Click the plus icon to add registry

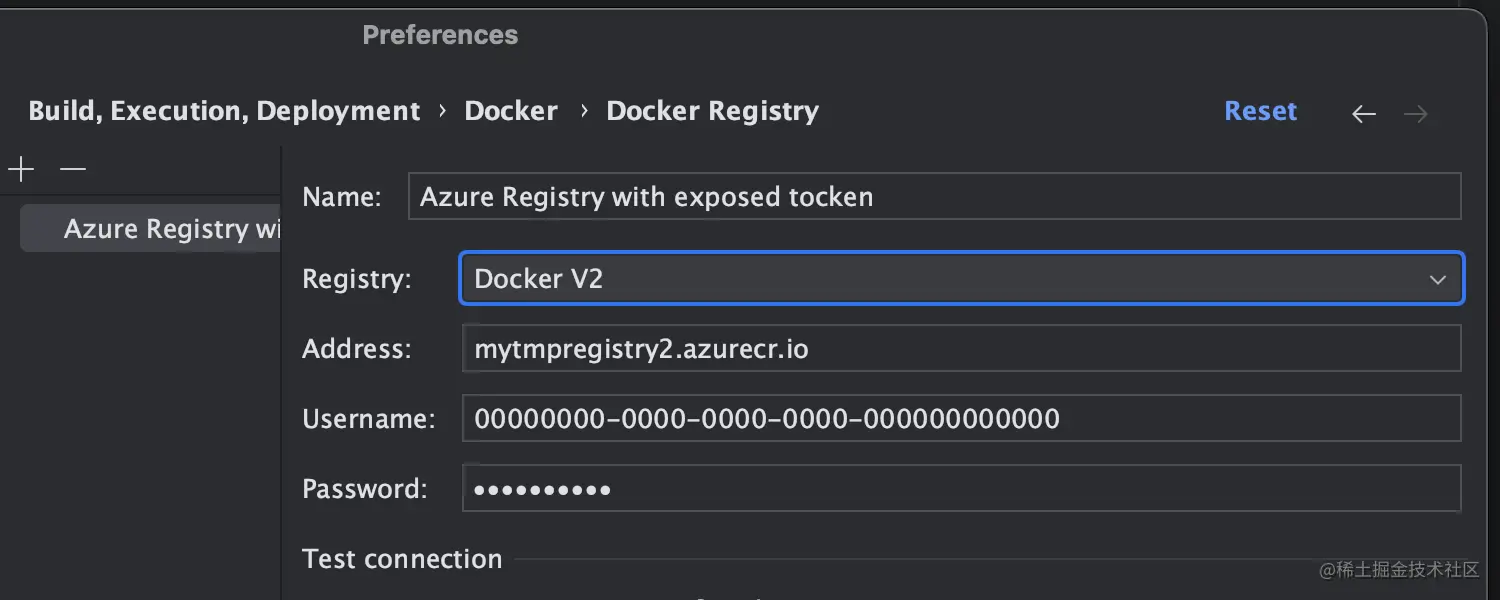coord(20,170)
